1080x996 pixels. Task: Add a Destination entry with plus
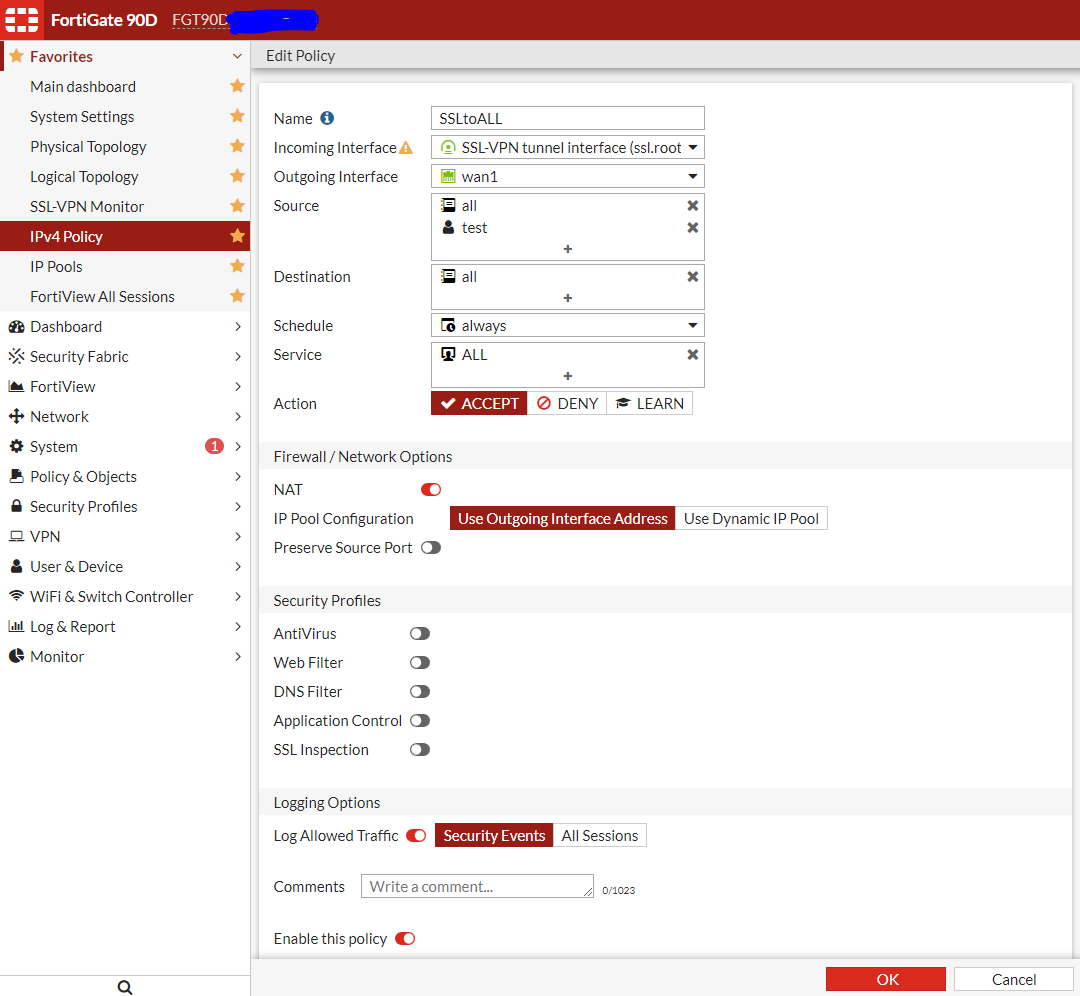click(568, 298)
